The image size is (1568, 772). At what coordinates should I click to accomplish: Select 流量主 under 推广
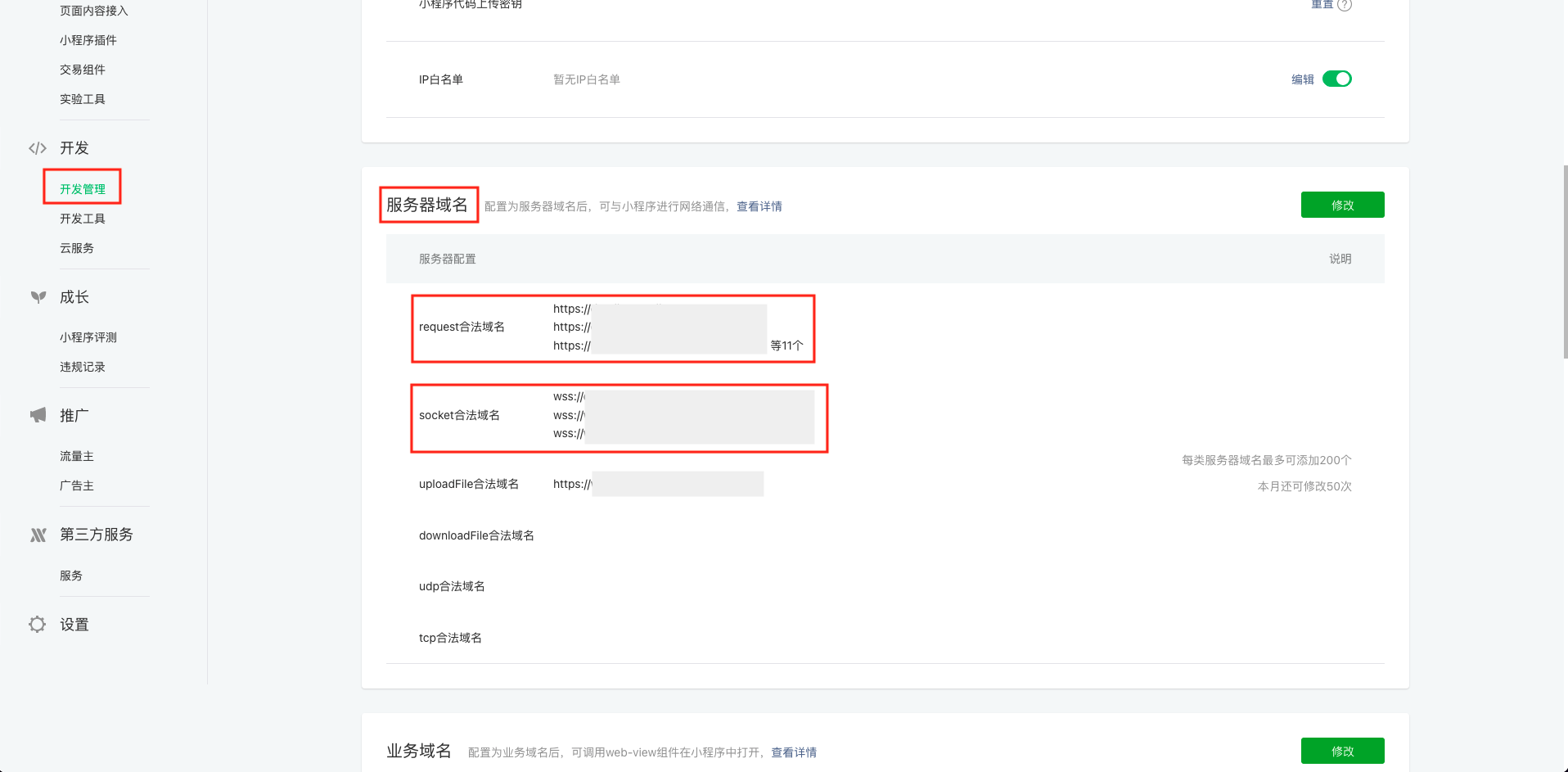click(77, 456)
